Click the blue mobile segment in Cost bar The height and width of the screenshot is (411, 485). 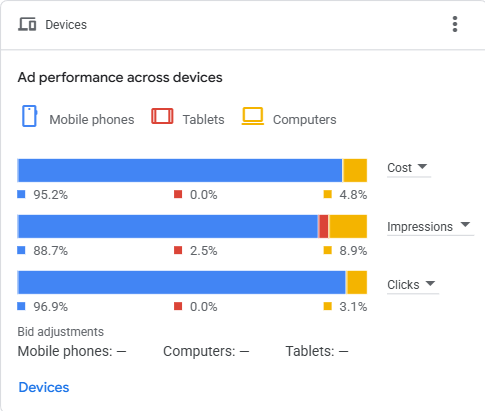180,170
